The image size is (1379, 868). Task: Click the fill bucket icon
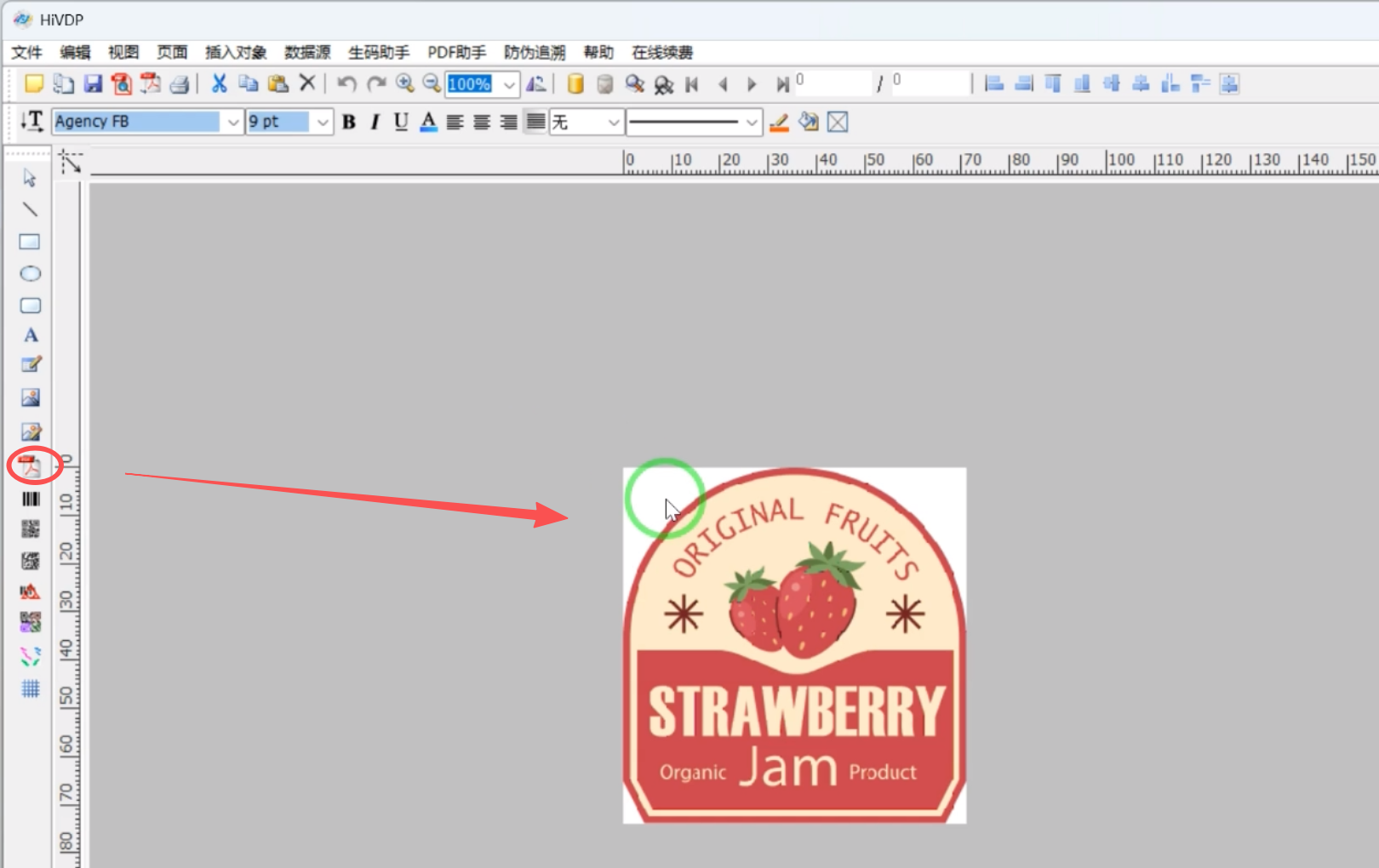(809, 122)
